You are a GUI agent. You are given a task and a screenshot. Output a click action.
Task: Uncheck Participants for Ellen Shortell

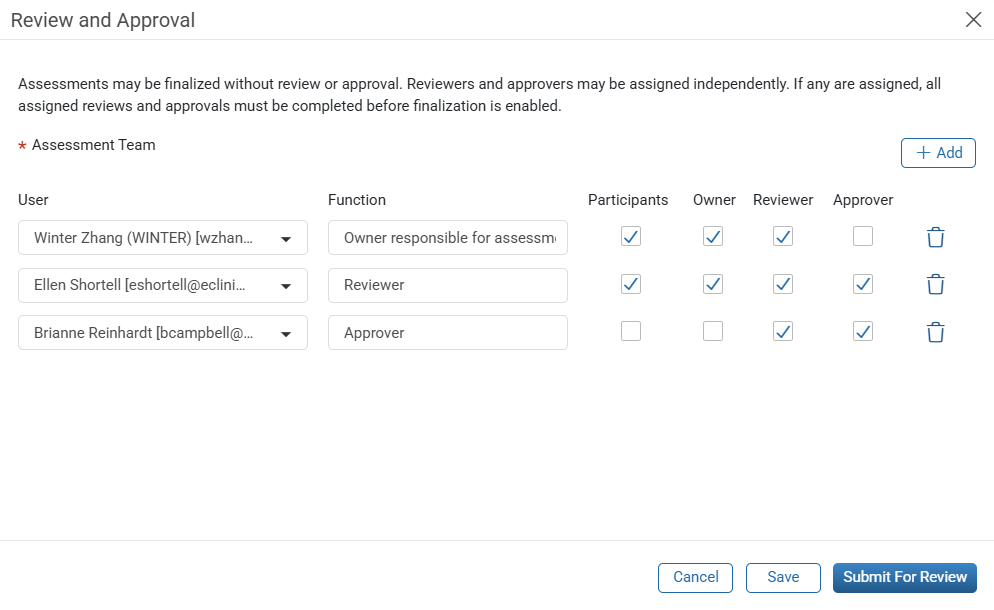click(631, 284)
